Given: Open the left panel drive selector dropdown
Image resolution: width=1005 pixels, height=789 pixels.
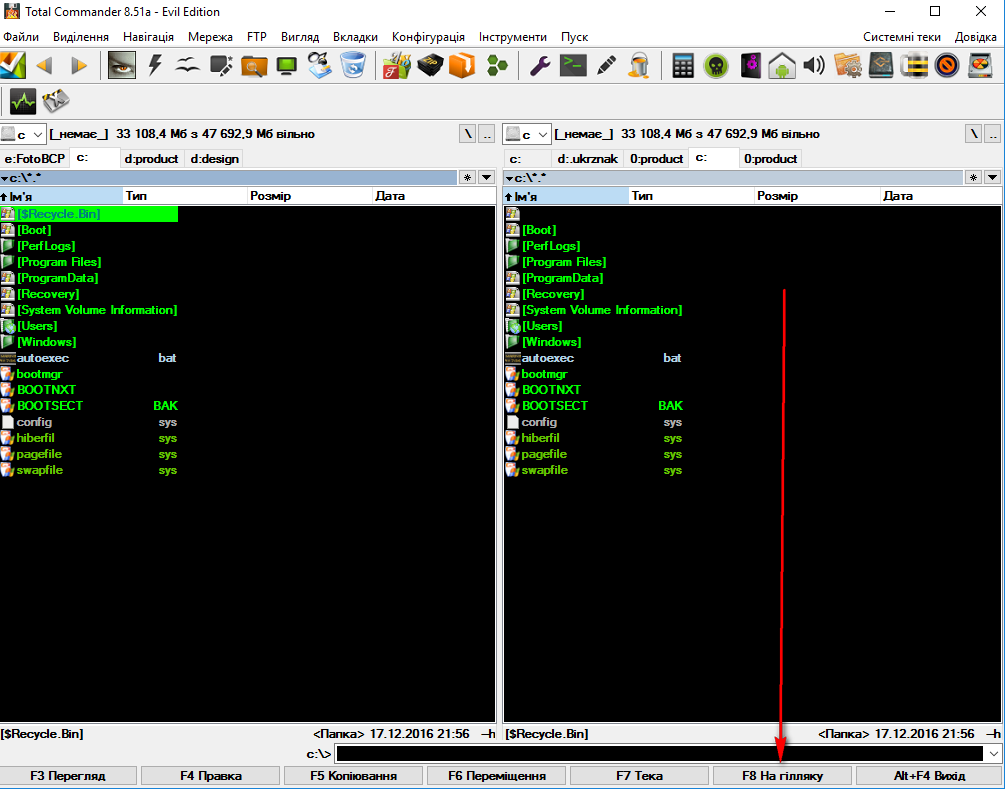Looking at the screenshot, I should 23,134.
